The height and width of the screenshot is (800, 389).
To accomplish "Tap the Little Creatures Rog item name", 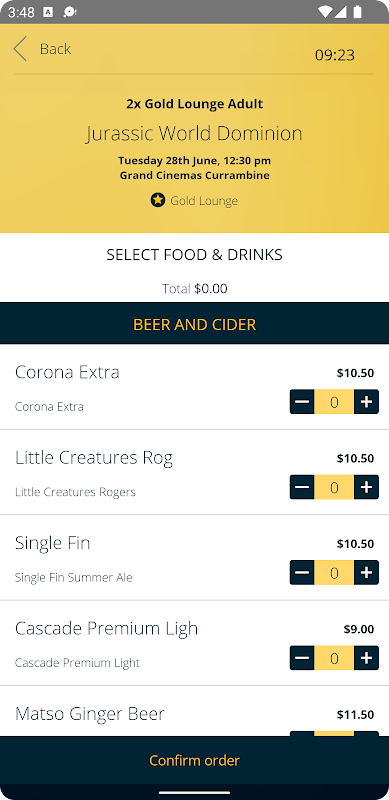I will coord(94,458).
